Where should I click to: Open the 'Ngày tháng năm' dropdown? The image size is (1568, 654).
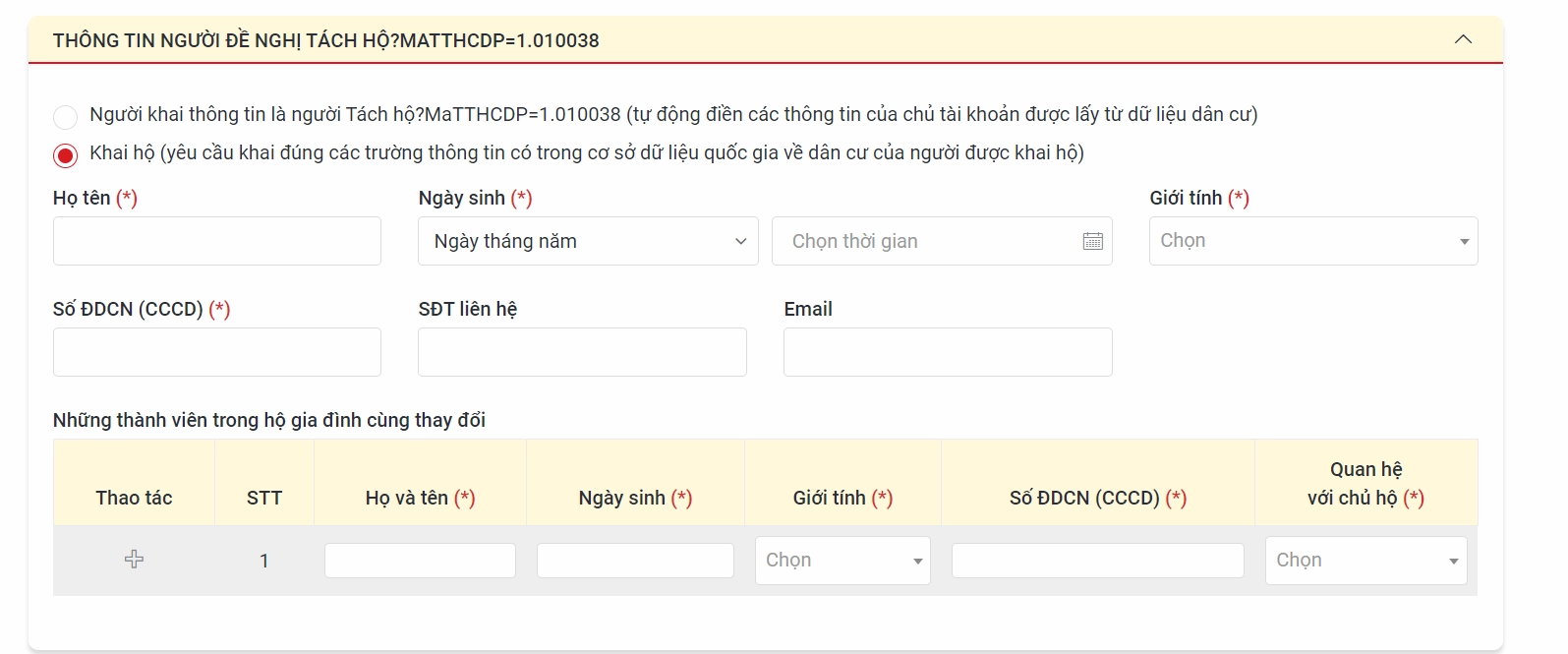point(587,240)
